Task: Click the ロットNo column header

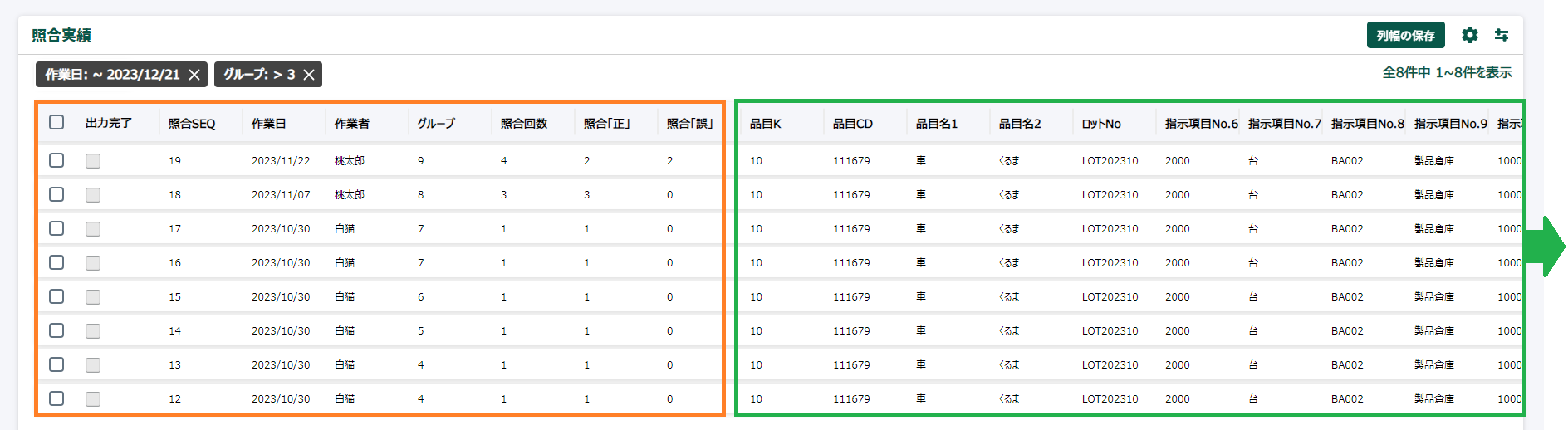Action: (1101, 124)
